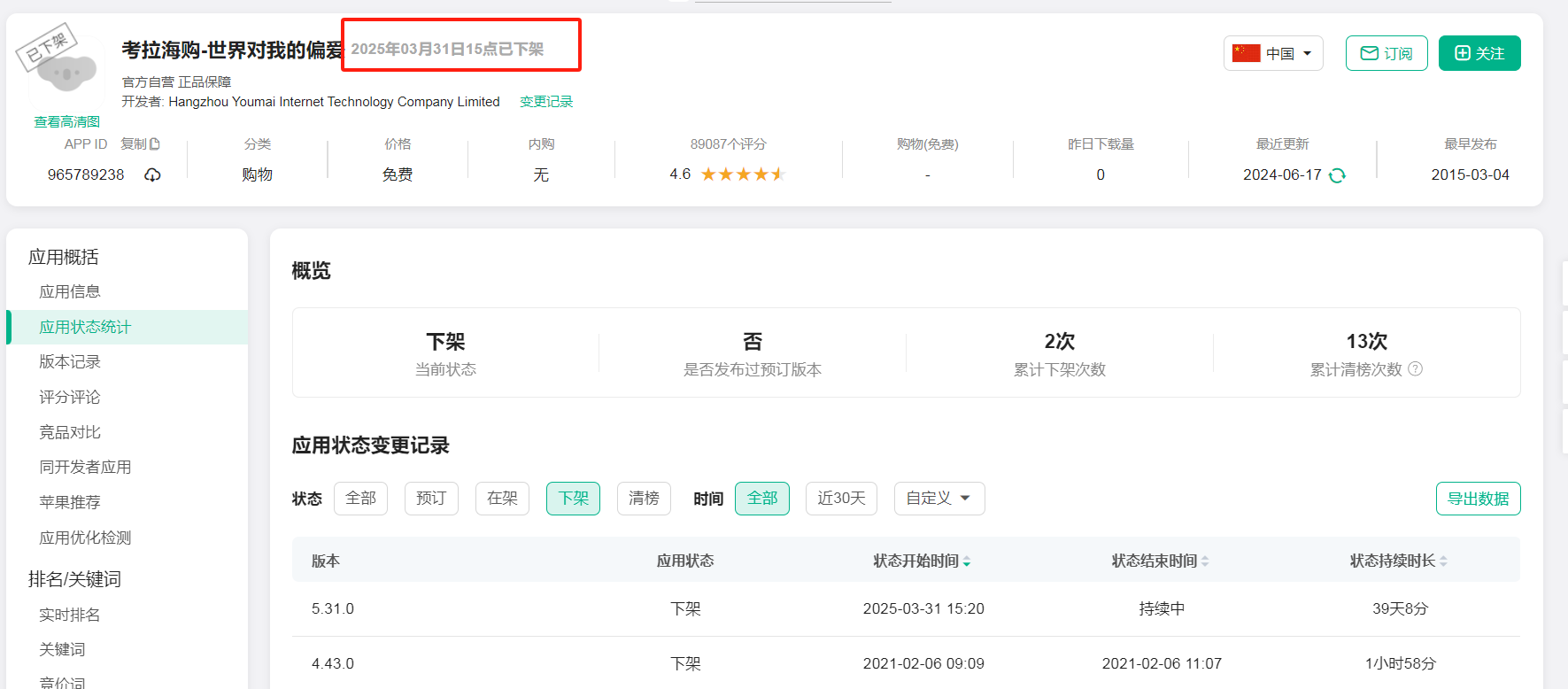Sort by 状态持续时长 column arrows
This screenshot has width=1568, height=689.
pos(1443,561)
